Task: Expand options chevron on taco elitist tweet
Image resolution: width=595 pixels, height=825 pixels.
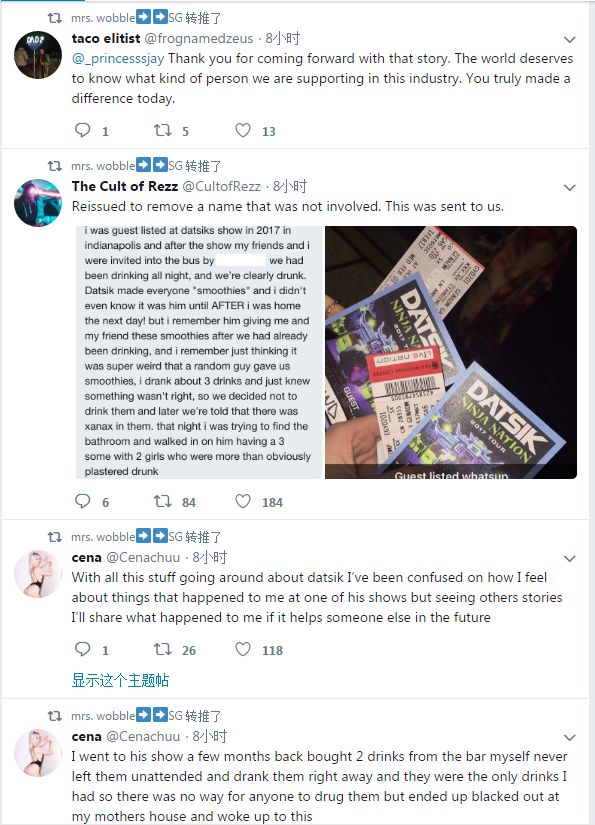Action: [x=569, y=39]
